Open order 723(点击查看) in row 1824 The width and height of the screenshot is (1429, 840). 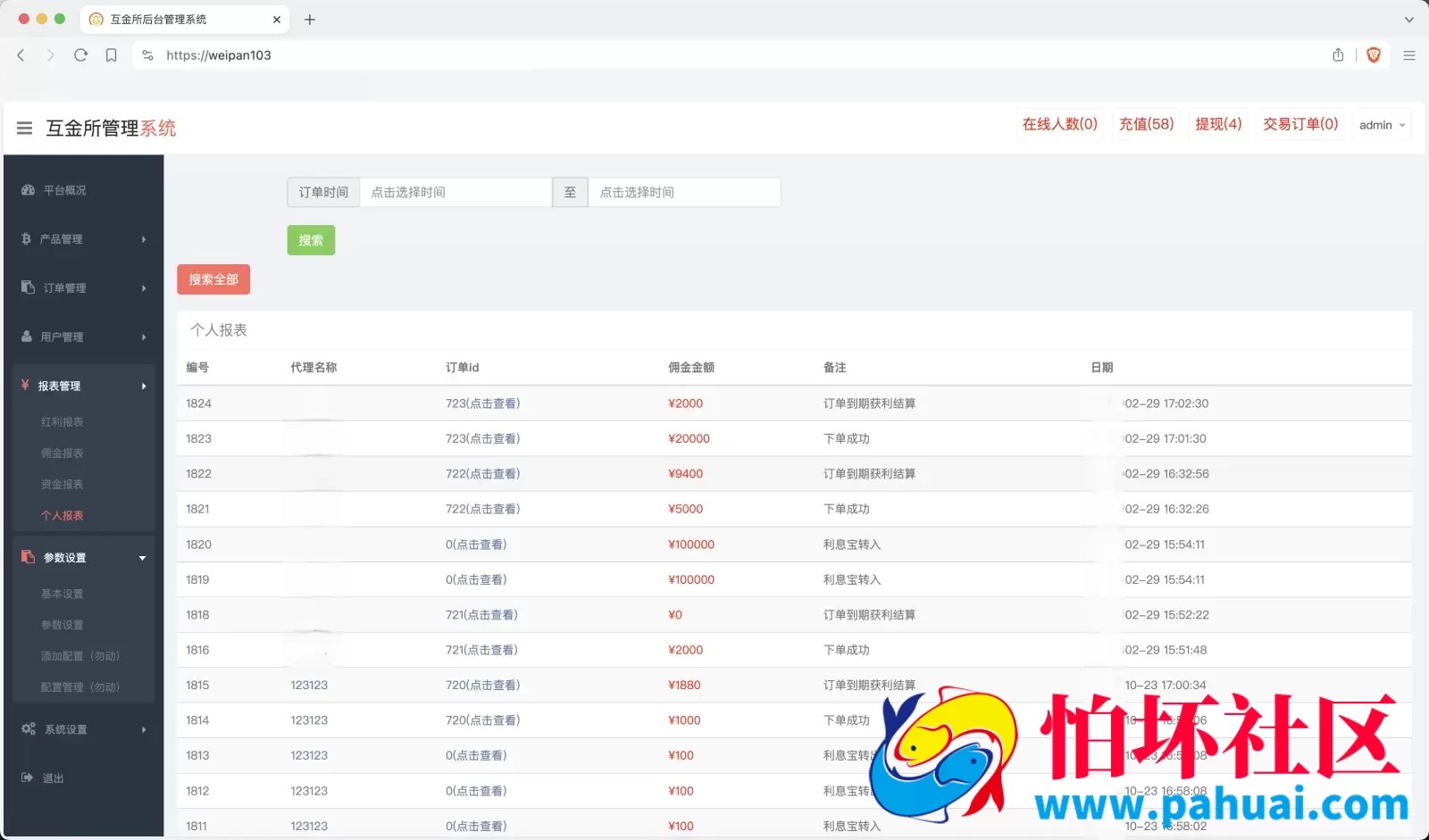482,403
